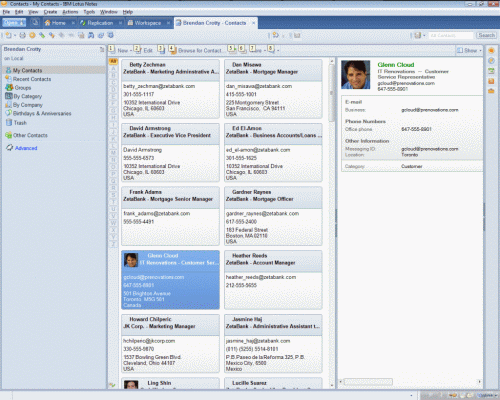The image size is (500, 400).
Task: Click the Search button
Action: pyautogui.click(x=486, y=35)
